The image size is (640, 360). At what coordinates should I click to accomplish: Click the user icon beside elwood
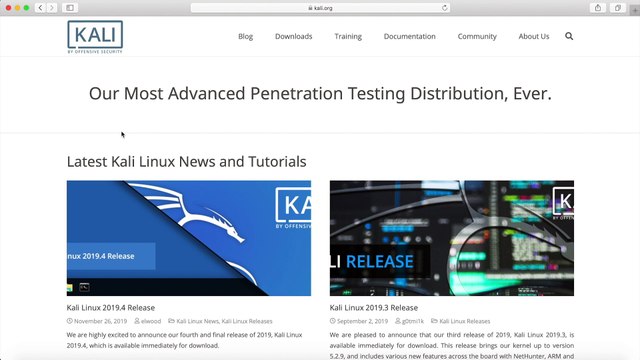click(137, 321)
